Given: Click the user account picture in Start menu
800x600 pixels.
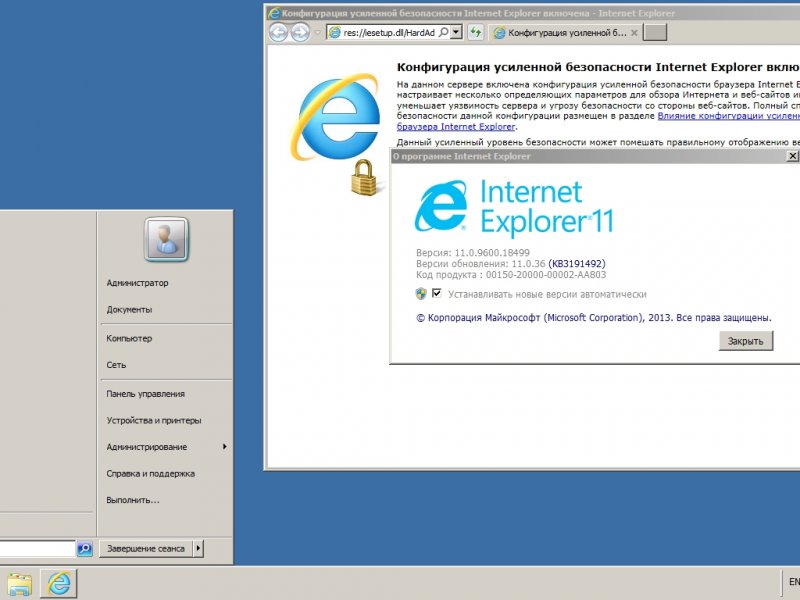Looking at the screenshot, I should (x=166, y=240).
